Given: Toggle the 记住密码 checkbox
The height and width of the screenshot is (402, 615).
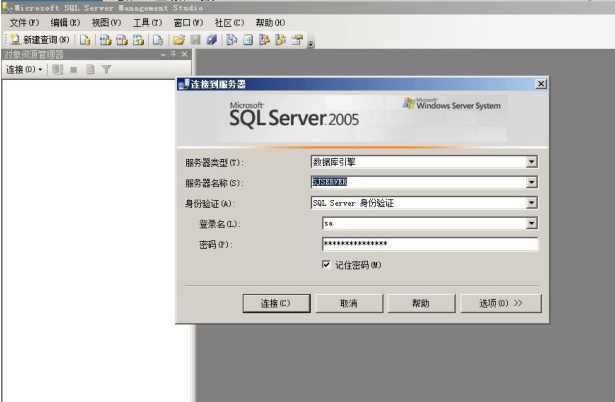Looking at the screenshot, I should (x=326, y=265).
